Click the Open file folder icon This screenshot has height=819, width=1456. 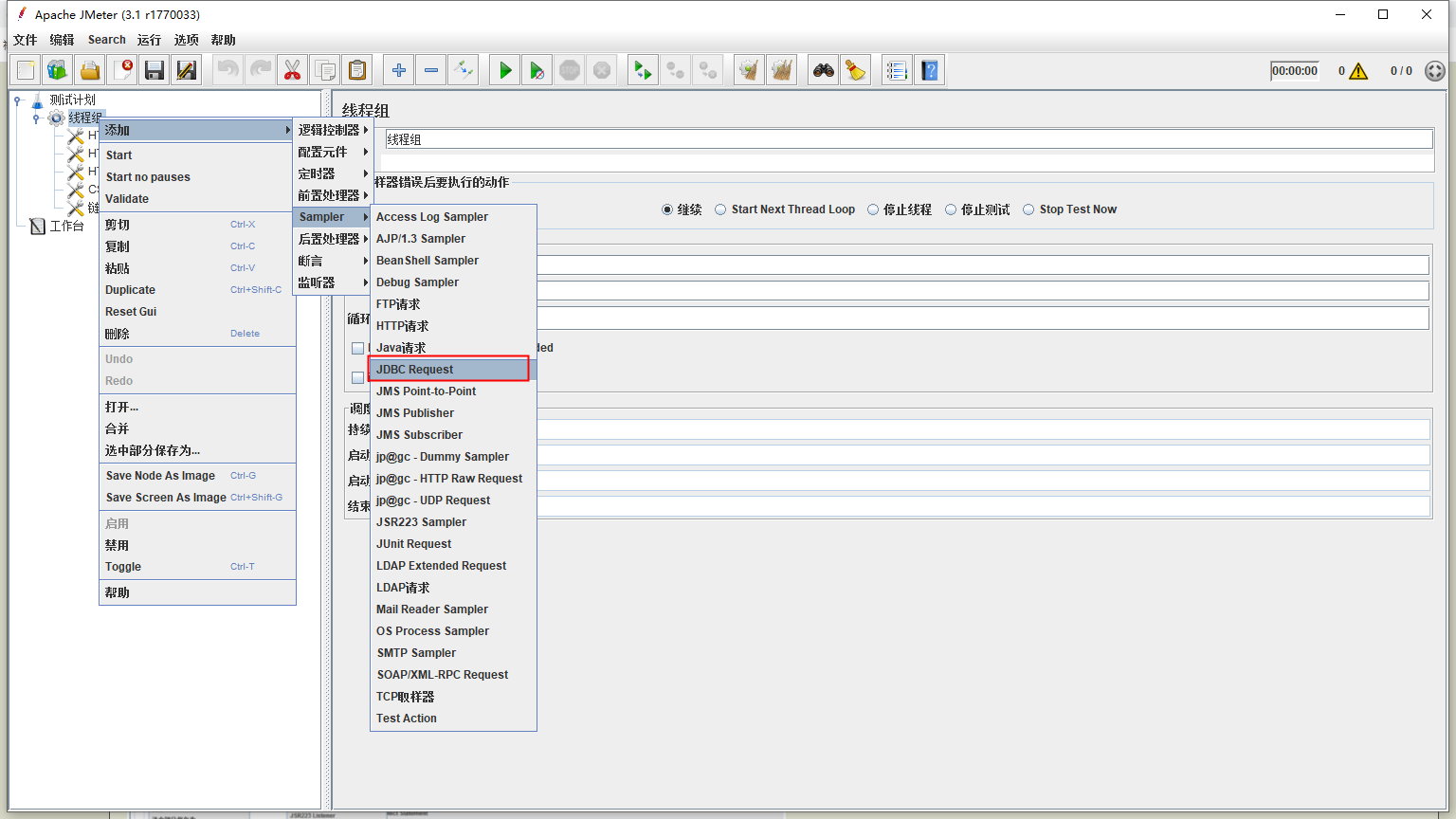click(x=90, y=70)
